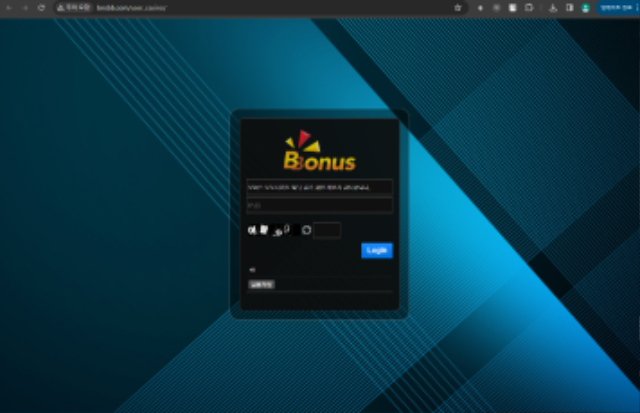Open the browser extensions icon
The height and width of the screenshot is (413, 640).
click(529, 7)
